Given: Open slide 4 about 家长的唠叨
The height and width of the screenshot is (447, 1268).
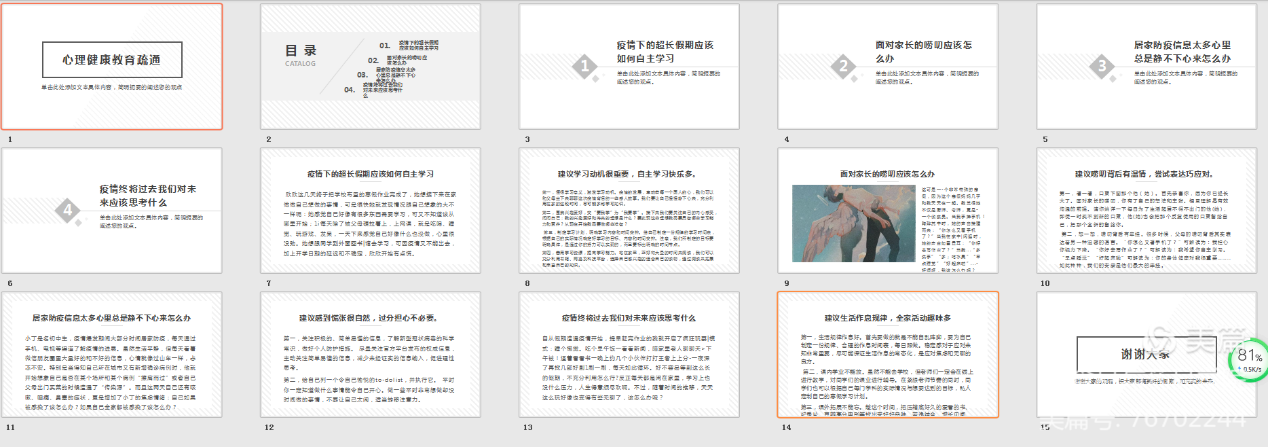Looking at the screenshot, I should pyautogui.click(x=888, y=66).
